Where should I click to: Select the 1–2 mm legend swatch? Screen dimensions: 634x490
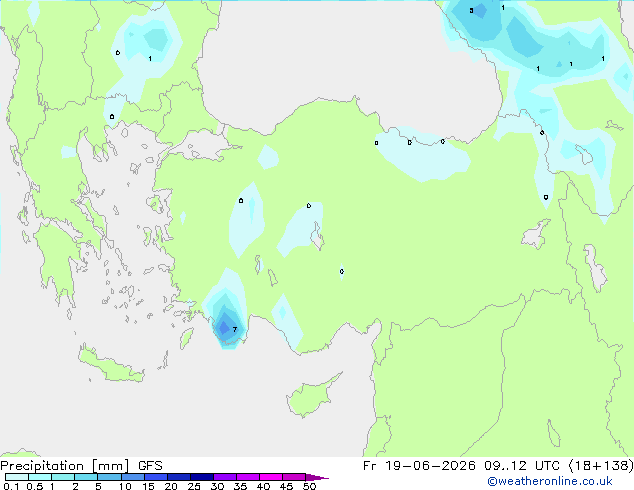click(x=63, y=477)
